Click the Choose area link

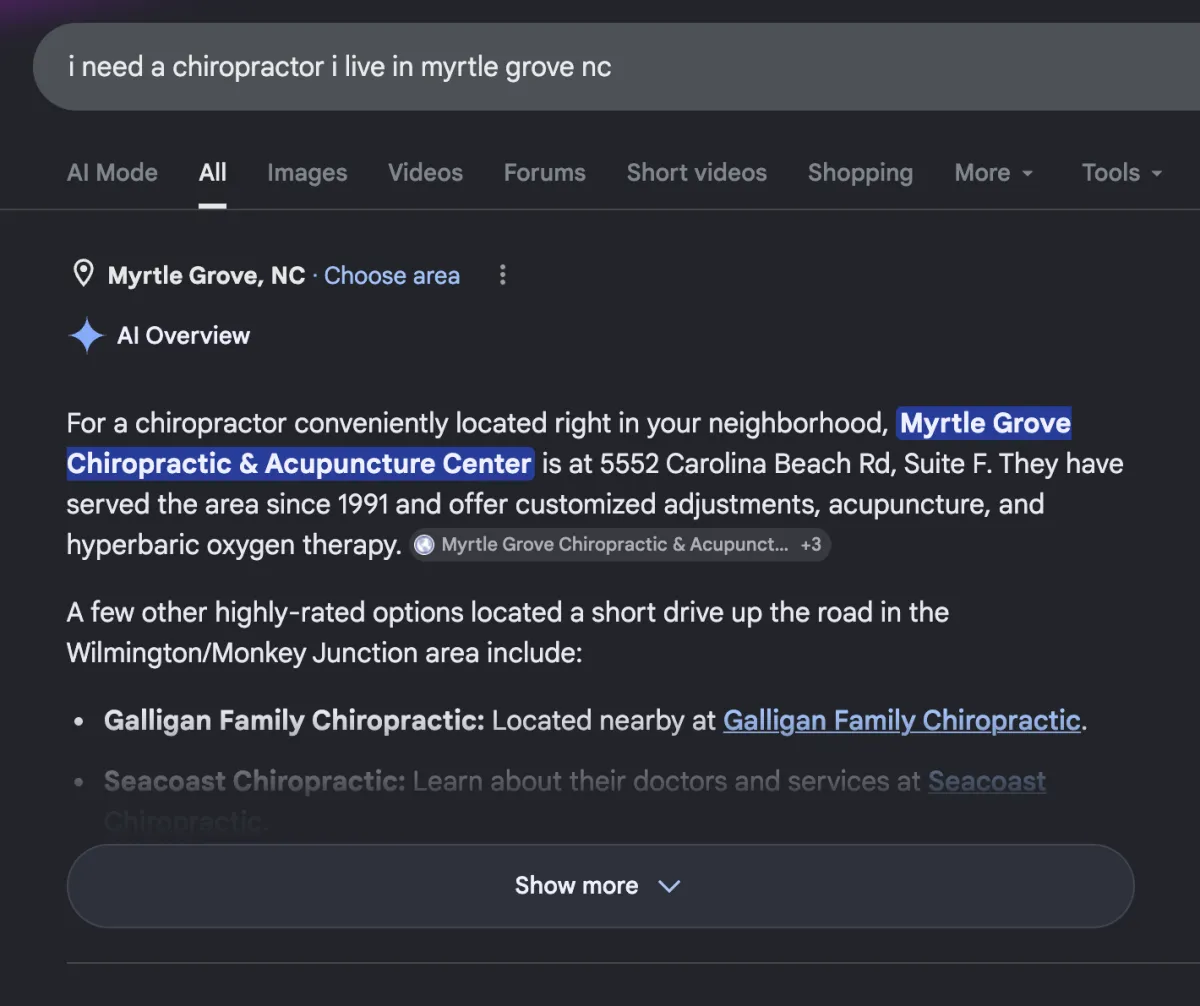(392, 275)
